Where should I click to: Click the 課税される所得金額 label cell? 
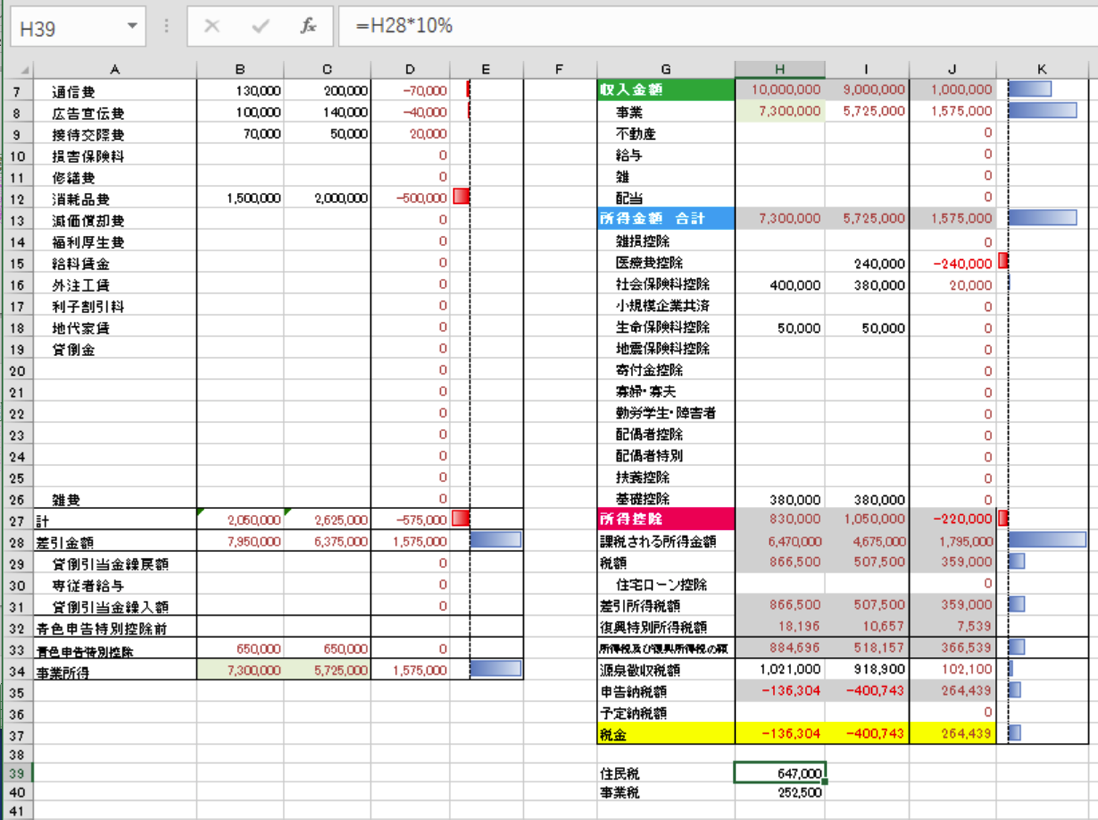pyautogui.click(x=666, y=541)
